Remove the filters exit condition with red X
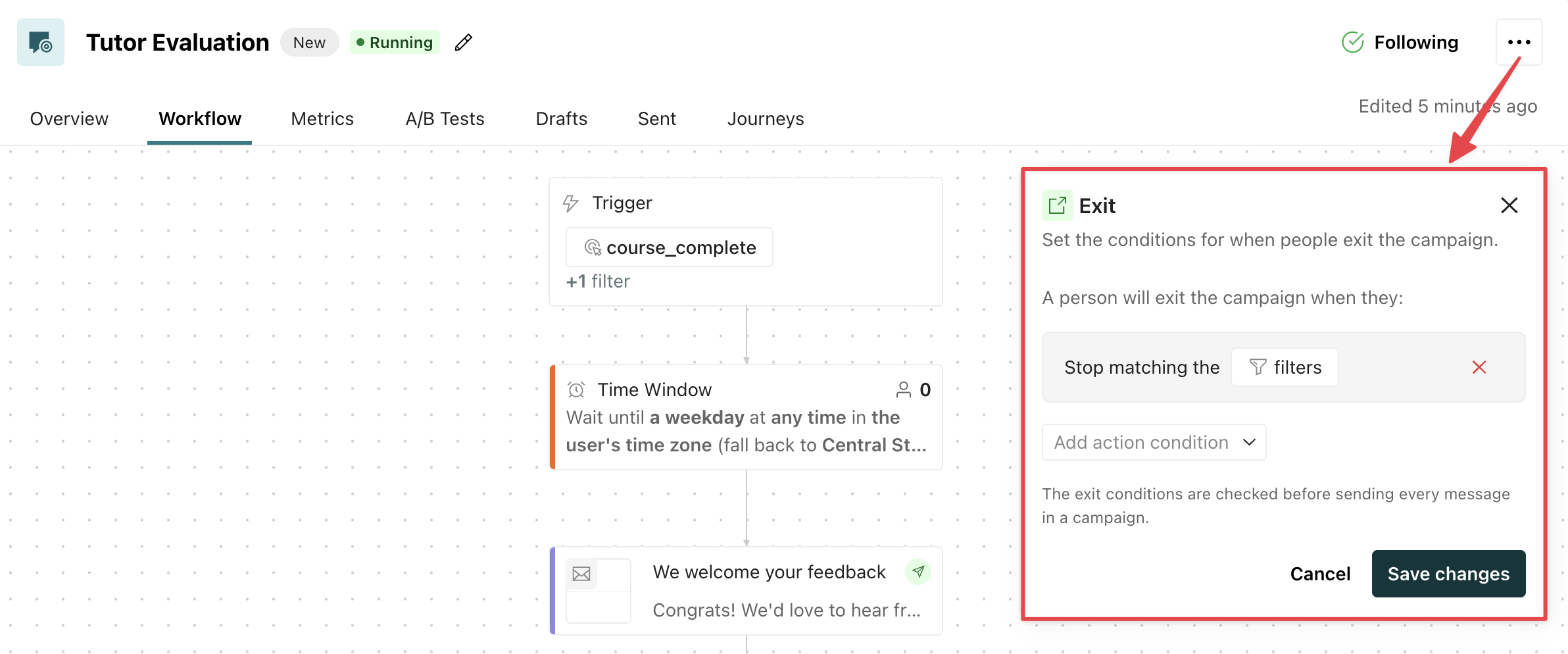The width and height of the screenshot is (1568, 654). click(1479, 367)
